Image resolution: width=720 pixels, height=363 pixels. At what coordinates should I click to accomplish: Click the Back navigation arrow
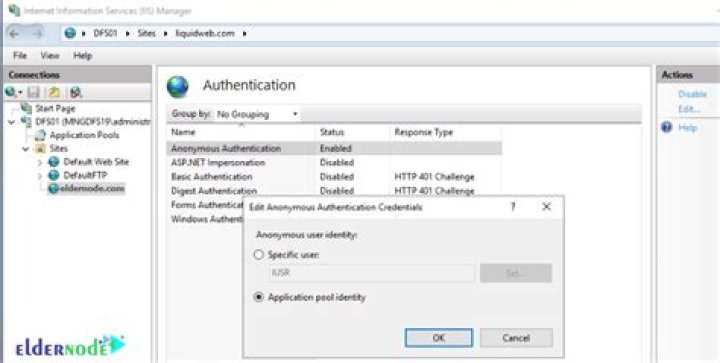(x=14, y=34)
